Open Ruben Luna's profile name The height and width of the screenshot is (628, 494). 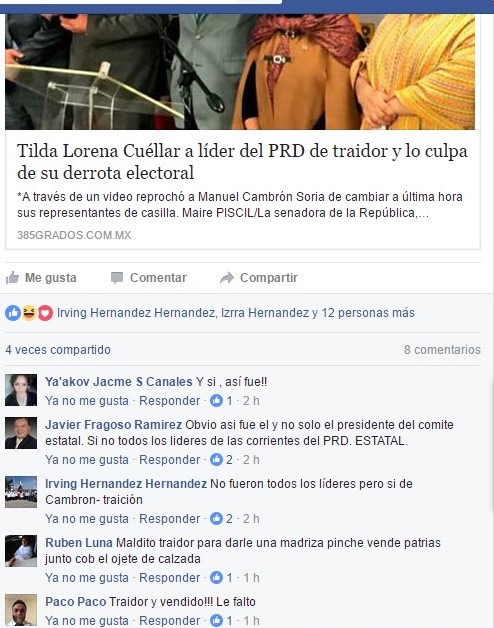79,543
